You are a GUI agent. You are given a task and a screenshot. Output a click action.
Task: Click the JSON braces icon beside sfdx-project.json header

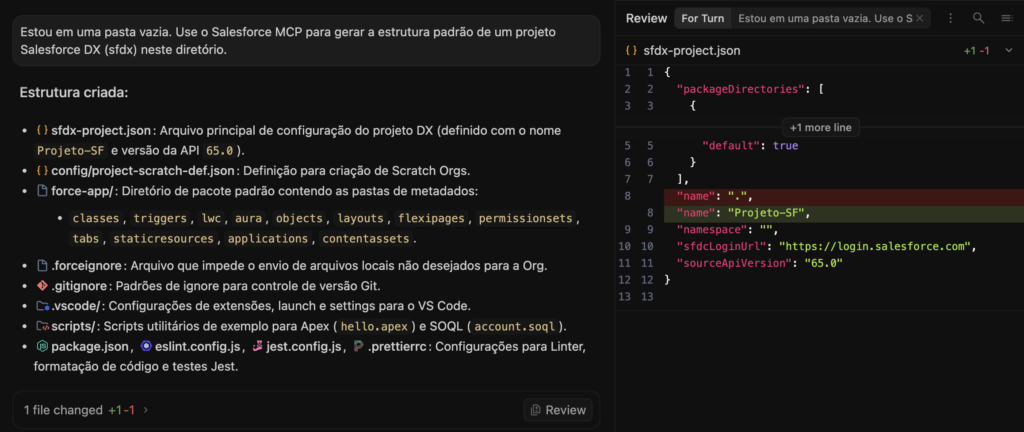click(x=632, y=50)
